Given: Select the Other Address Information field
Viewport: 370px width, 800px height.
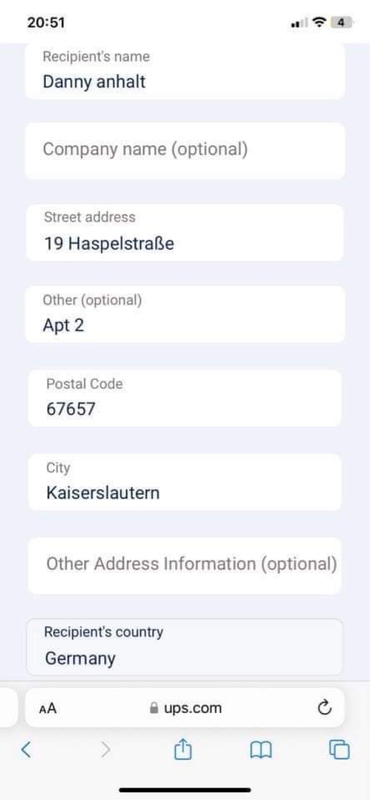Looking at the screenshot, I should coord(185,565).
